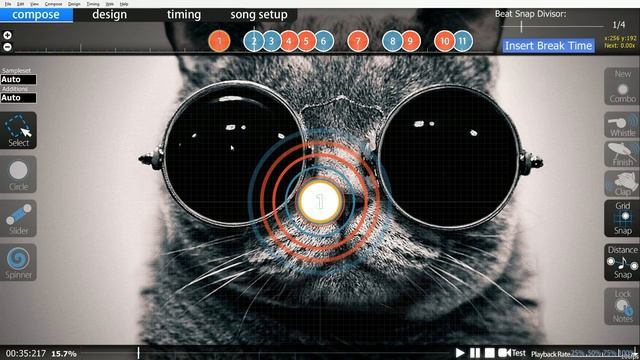Switch to the timing tab
This screenshot has height=360, width=640.
(x=184, y=15)
